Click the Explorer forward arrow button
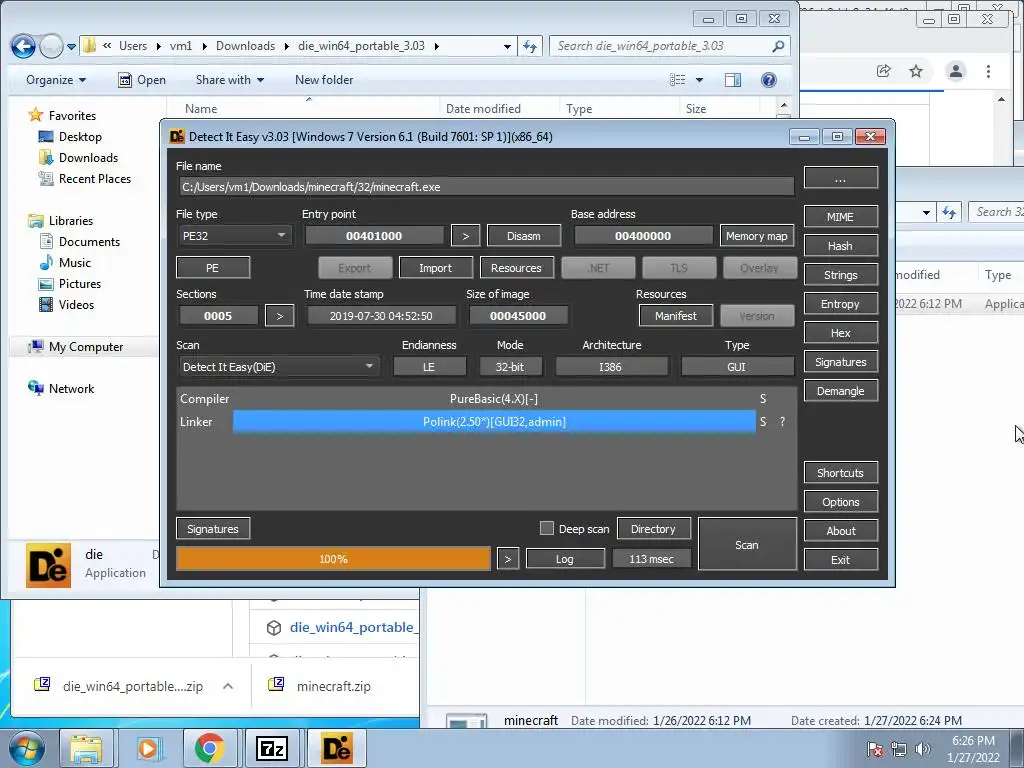 point(51,46)
